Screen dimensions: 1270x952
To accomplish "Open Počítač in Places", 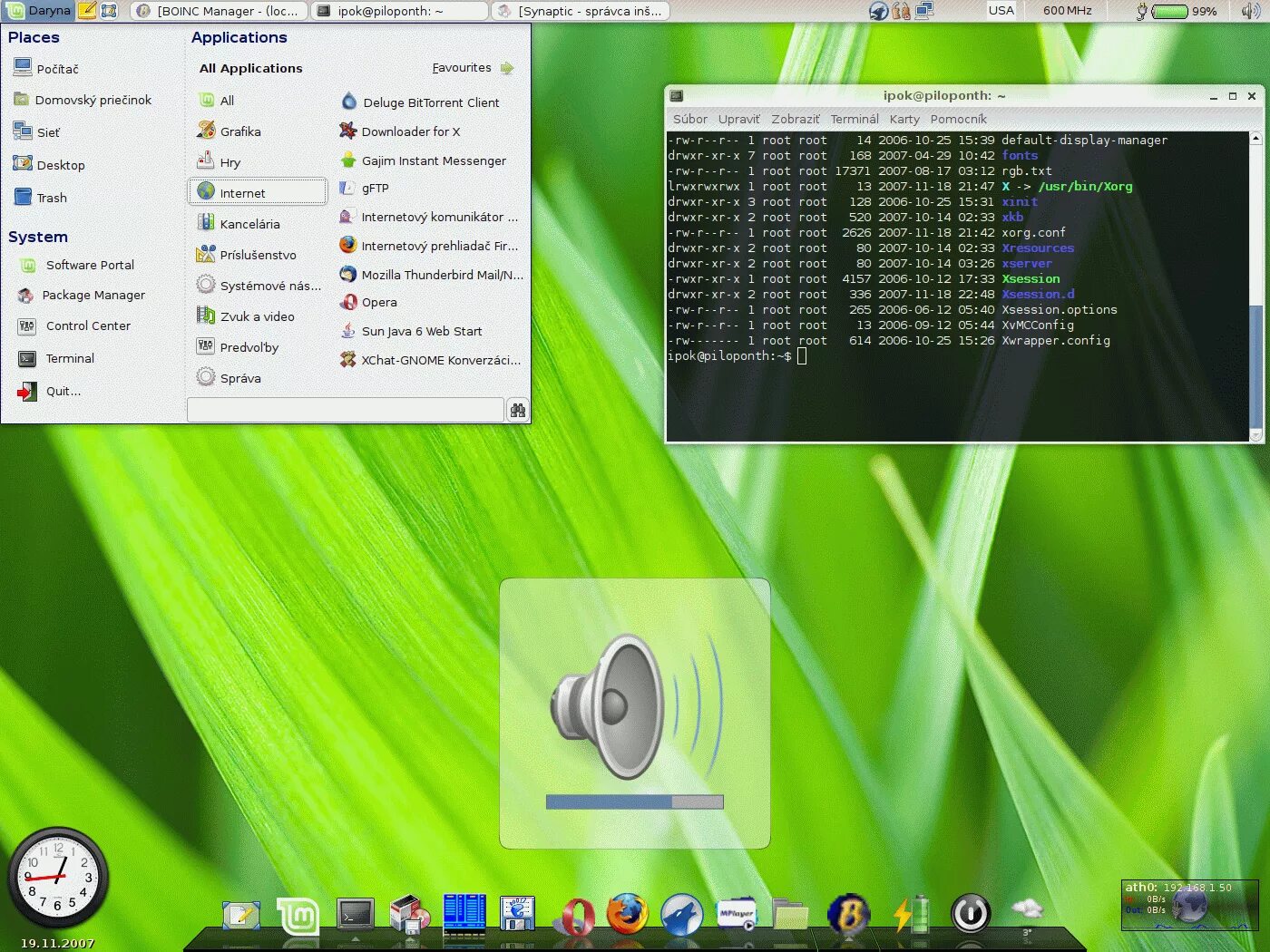I will (x=46, y=69).
